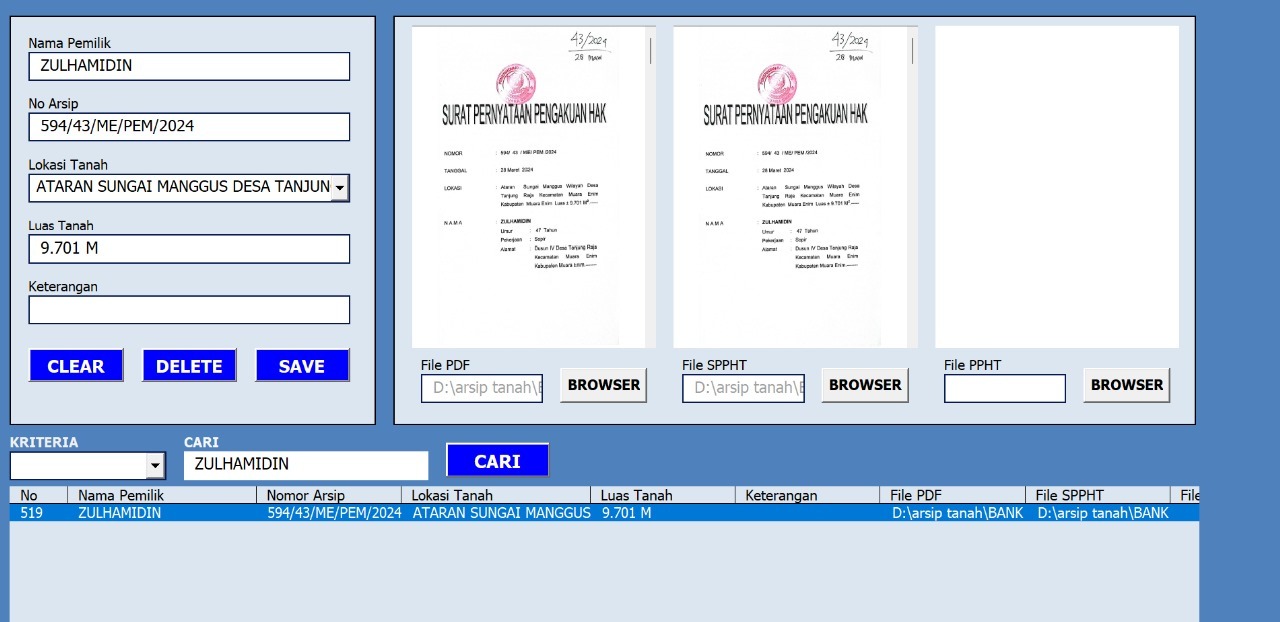
Task: Click the CARI search text box
Action: 305,465
